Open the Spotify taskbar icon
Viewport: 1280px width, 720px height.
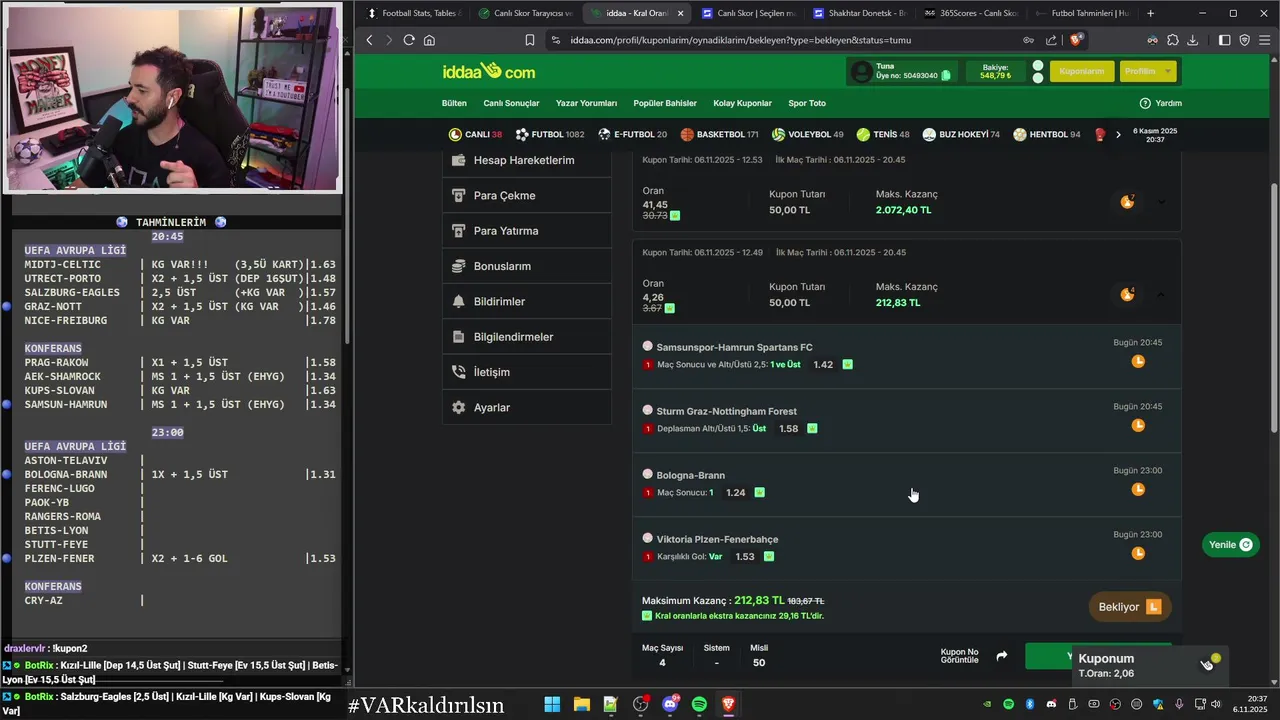(x=699, y=704)
